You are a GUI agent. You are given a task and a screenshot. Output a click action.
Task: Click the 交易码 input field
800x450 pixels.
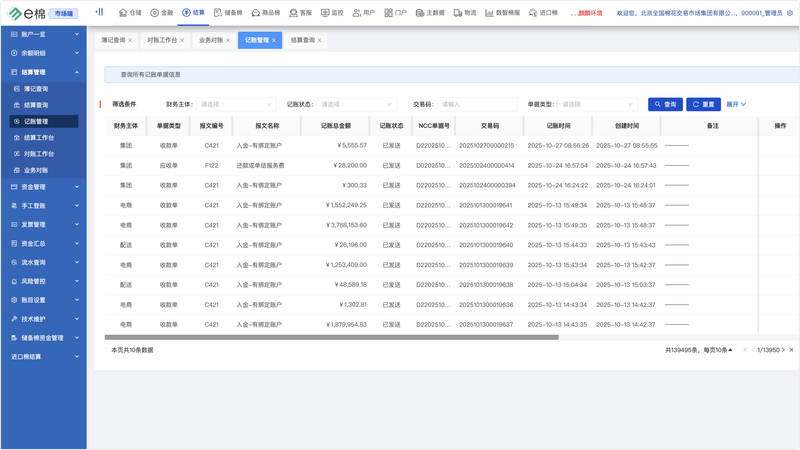478,104
